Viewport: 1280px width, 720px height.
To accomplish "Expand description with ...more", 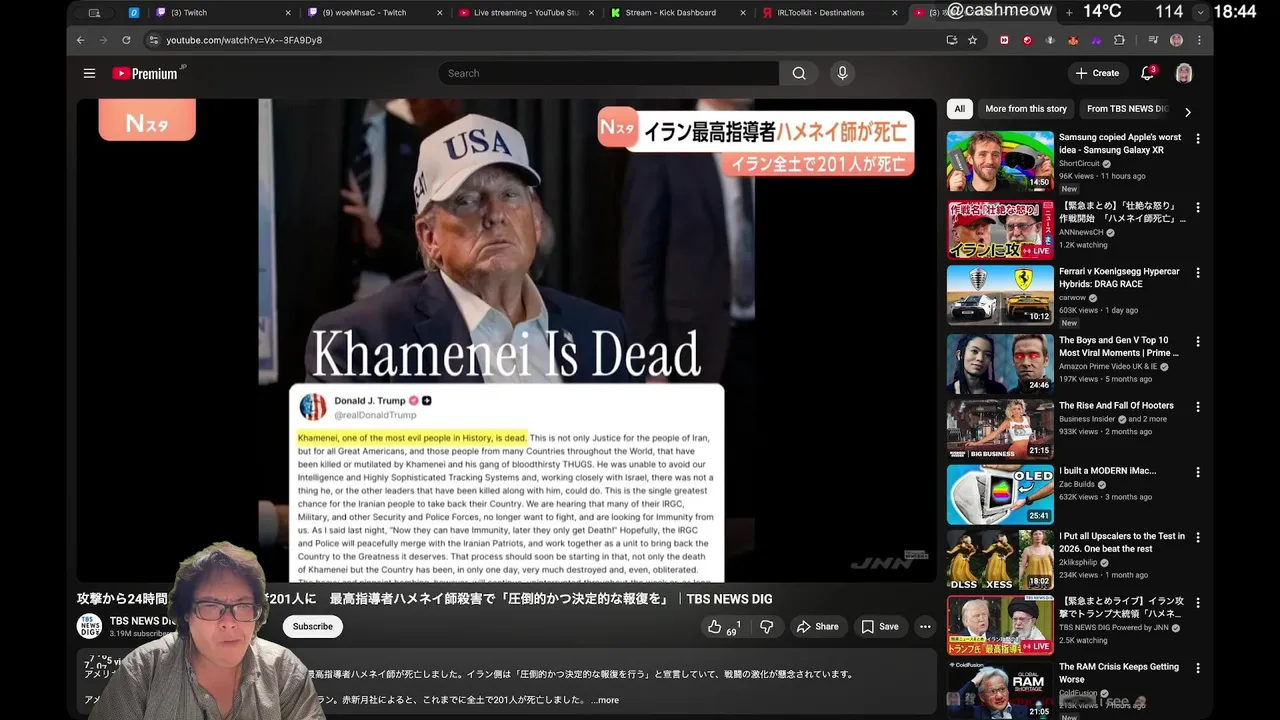I will [x=605, y=700].
